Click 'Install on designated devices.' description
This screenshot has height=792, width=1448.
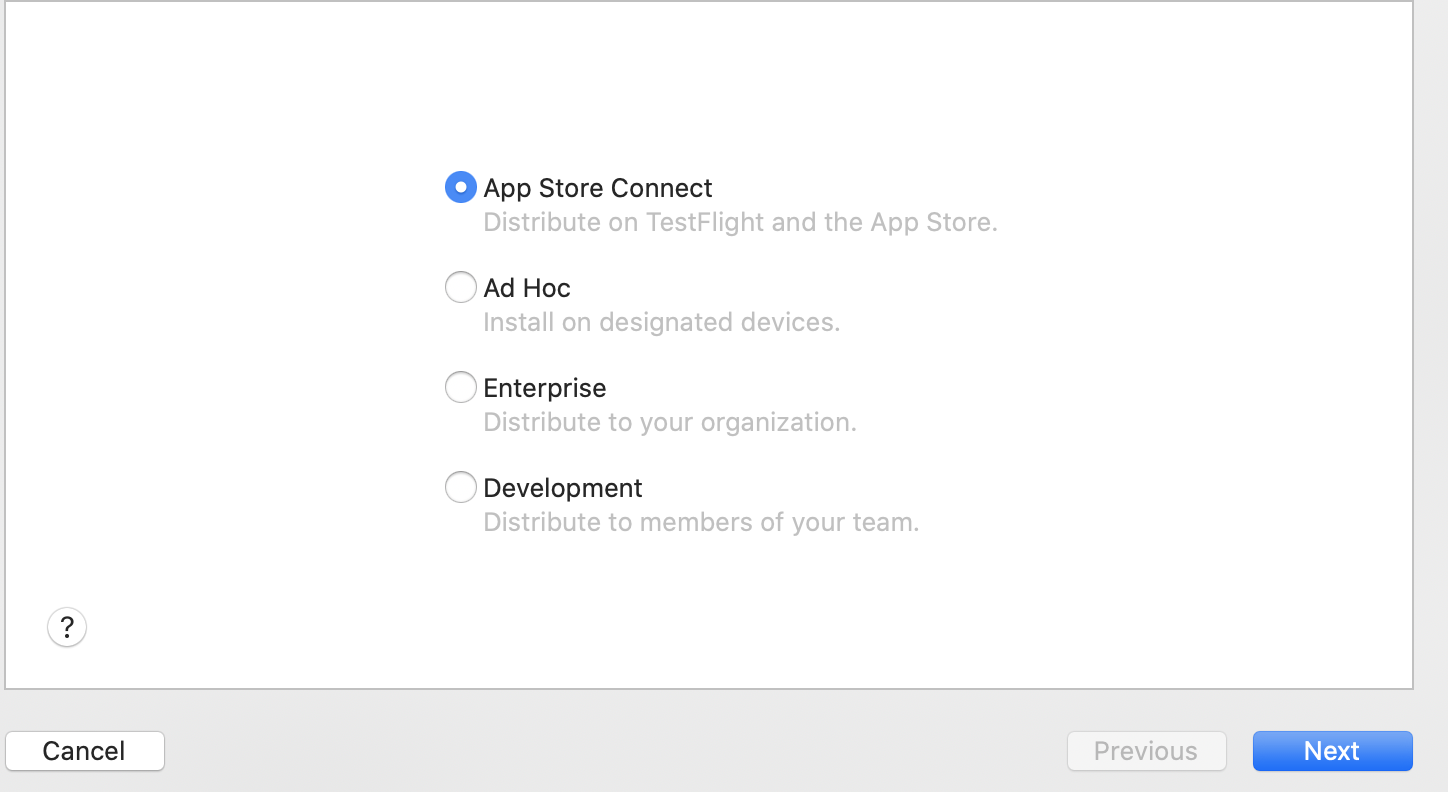pyautogui.click(x=661, y=322)
